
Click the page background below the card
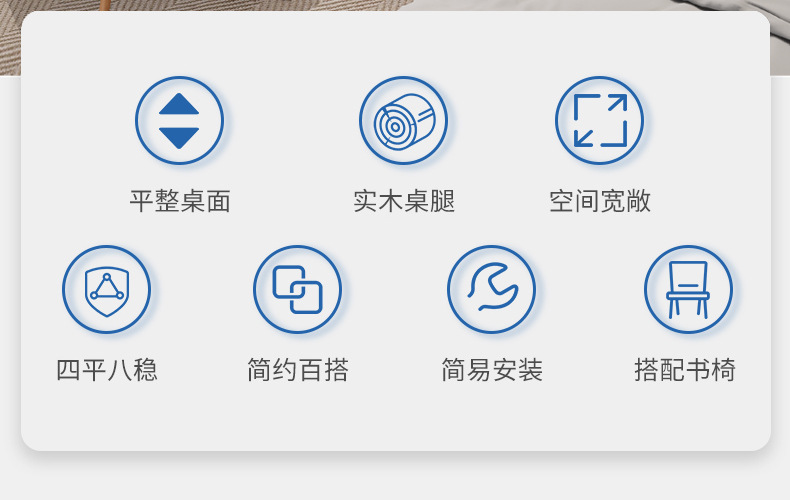[x=395, y=478]
